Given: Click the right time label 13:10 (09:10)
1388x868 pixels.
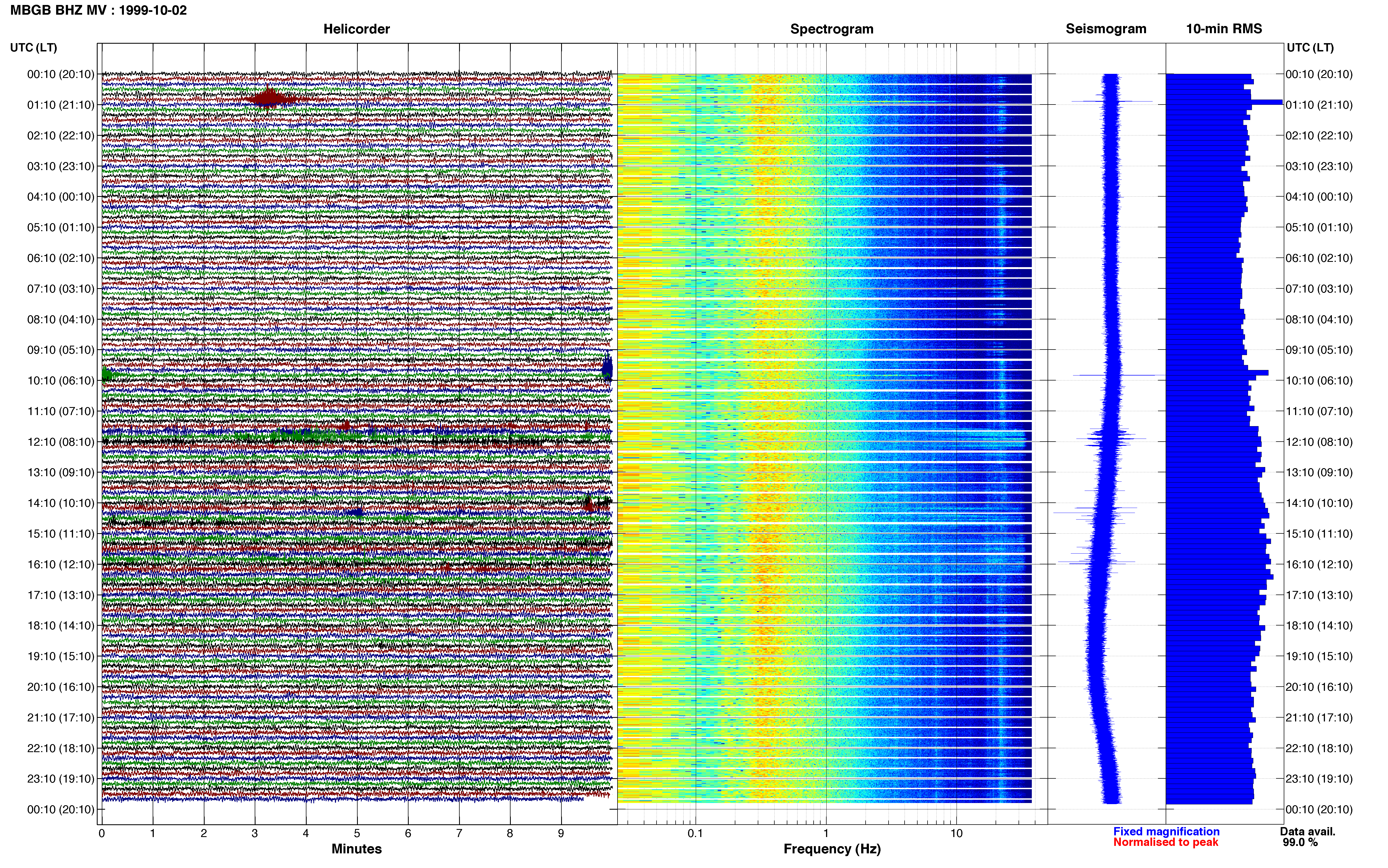Looking at the screenshot, I should tap(1319, 473).
